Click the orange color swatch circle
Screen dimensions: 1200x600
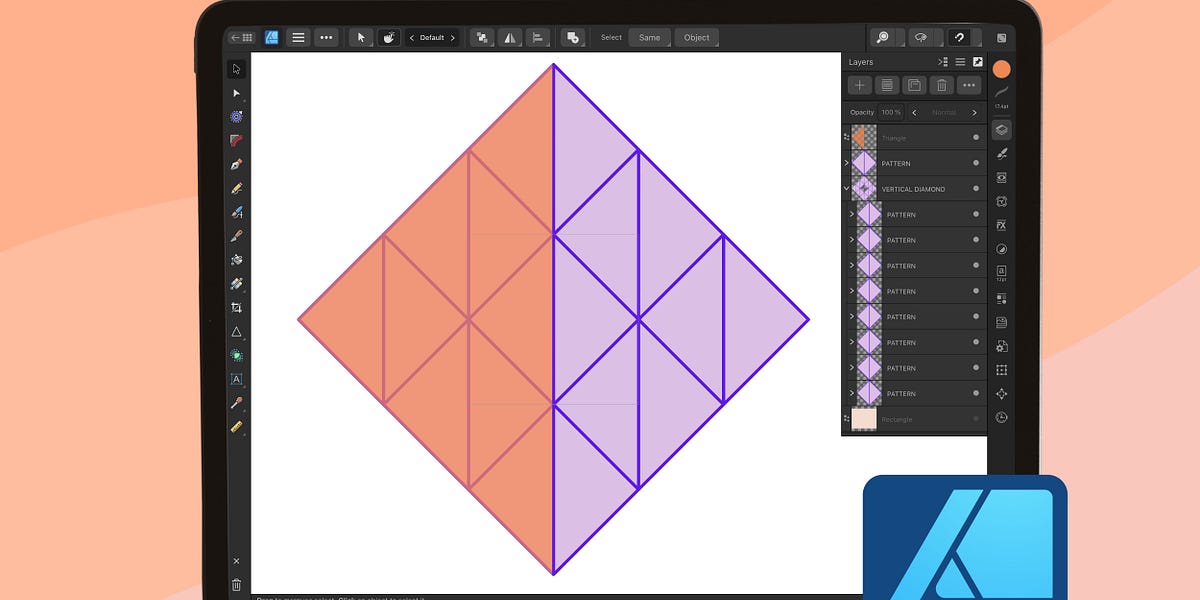coord(1001,69)
